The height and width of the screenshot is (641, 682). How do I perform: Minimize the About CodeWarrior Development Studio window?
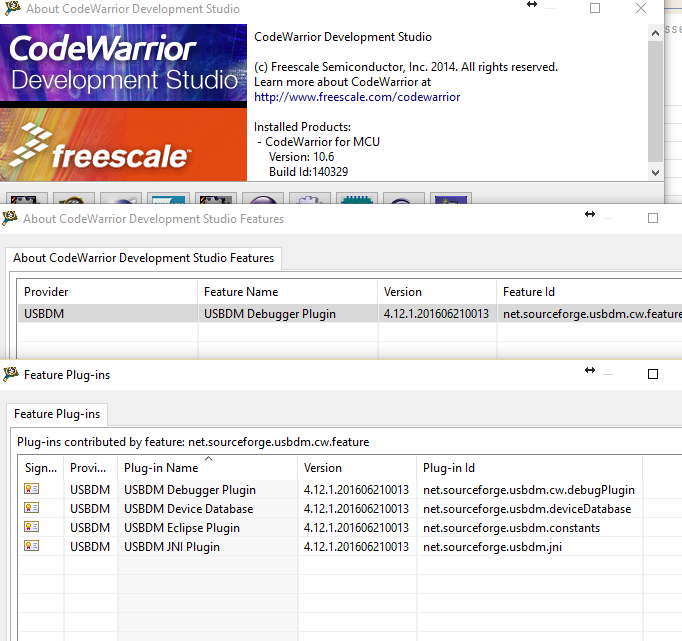pyautogui.click(x=550, y=8)
